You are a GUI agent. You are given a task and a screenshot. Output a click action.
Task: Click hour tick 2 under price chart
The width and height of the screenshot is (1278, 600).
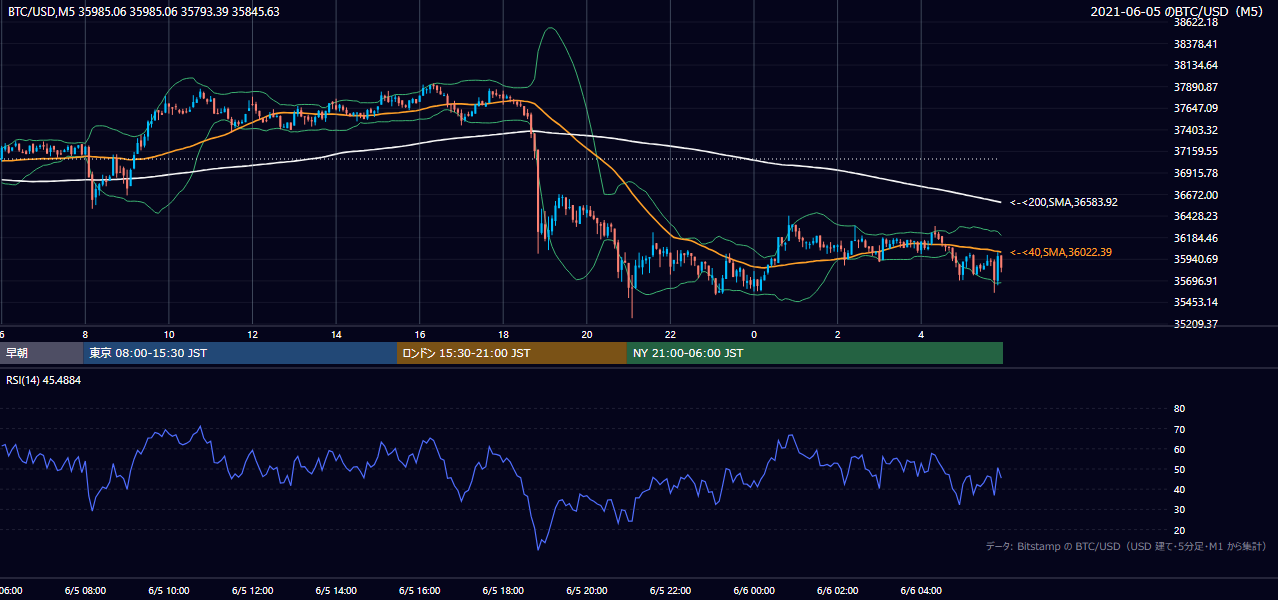[837, 334]
